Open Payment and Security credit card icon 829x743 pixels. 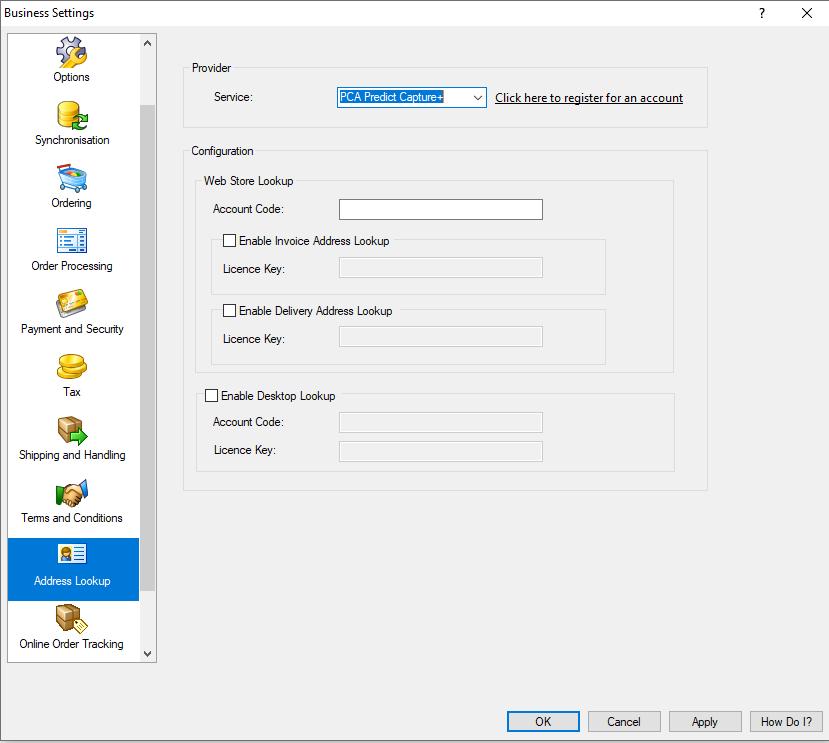[72, 304]
